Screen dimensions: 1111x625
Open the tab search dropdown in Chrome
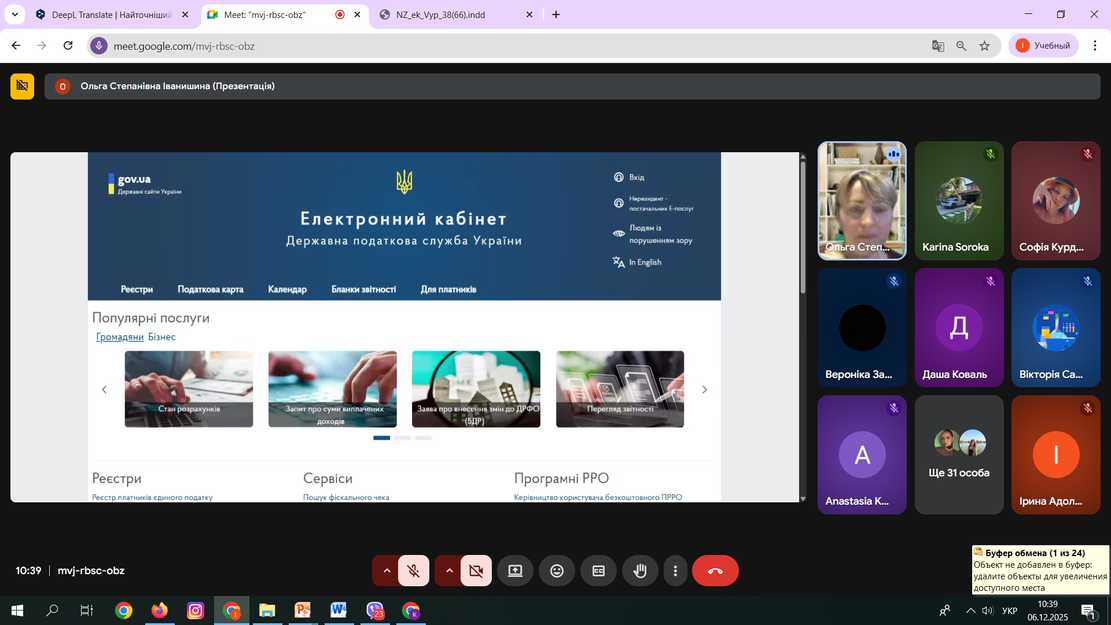(15, 15)
